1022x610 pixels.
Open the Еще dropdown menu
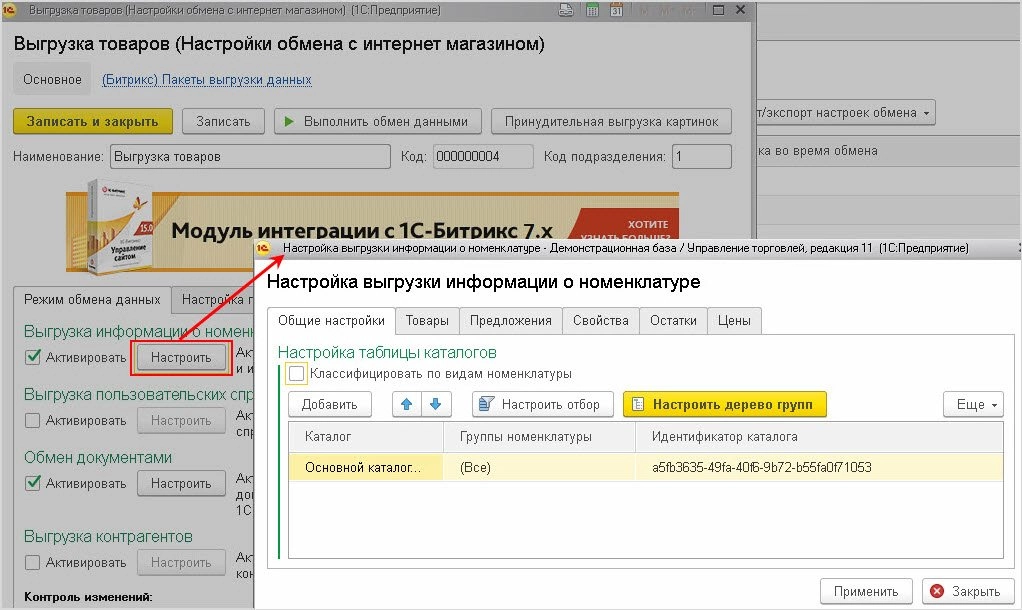[973, 404]
